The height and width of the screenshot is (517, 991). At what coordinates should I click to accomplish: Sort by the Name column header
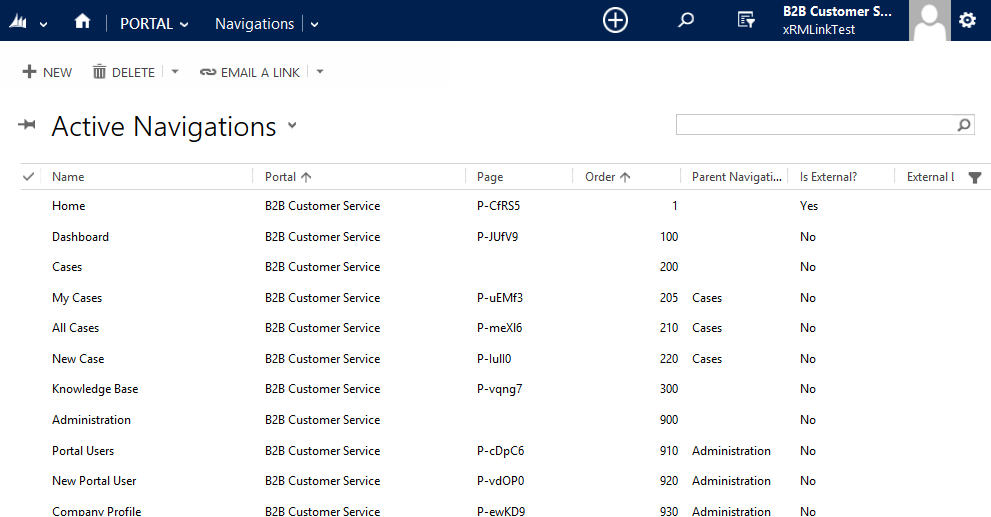coord(68,177)
